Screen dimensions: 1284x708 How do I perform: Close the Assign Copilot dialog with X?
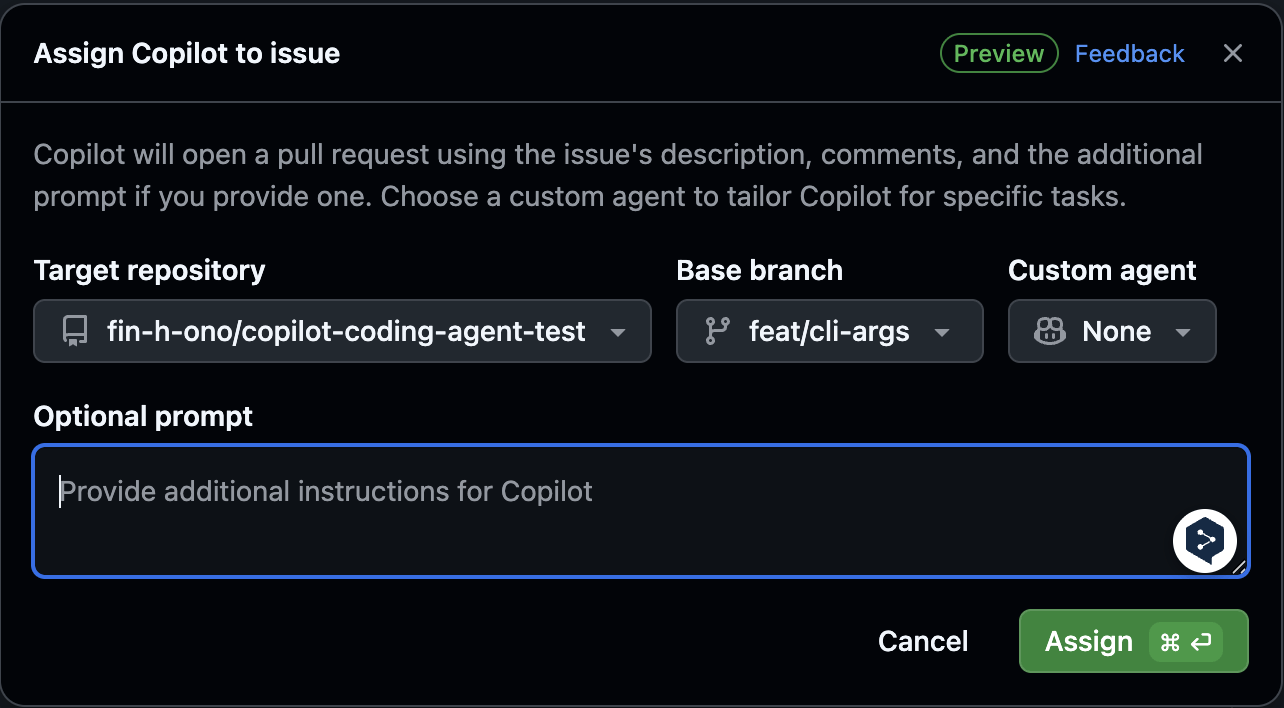tap(1233, 53)
